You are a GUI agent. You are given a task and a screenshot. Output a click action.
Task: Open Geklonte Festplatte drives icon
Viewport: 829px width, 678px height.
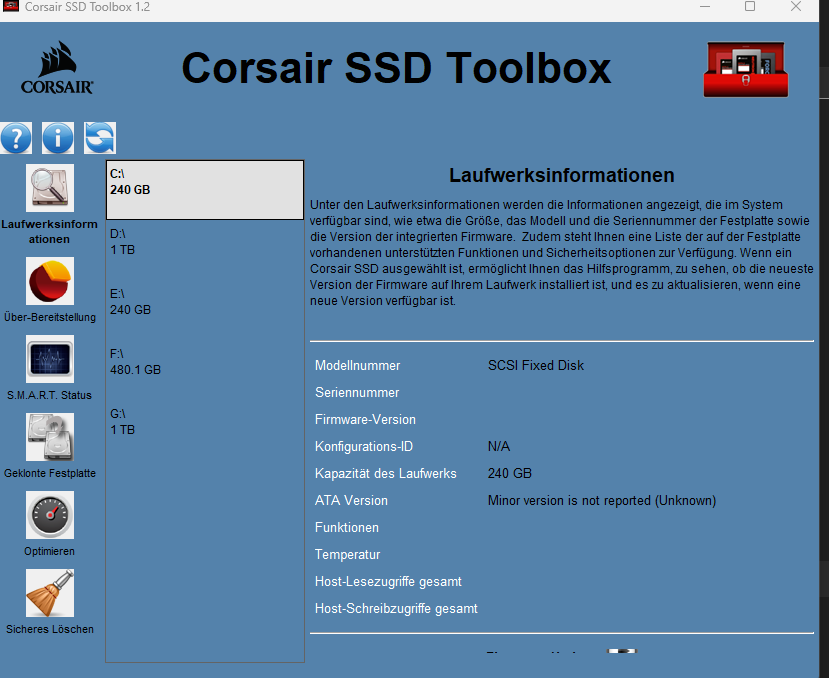point(50,437)
